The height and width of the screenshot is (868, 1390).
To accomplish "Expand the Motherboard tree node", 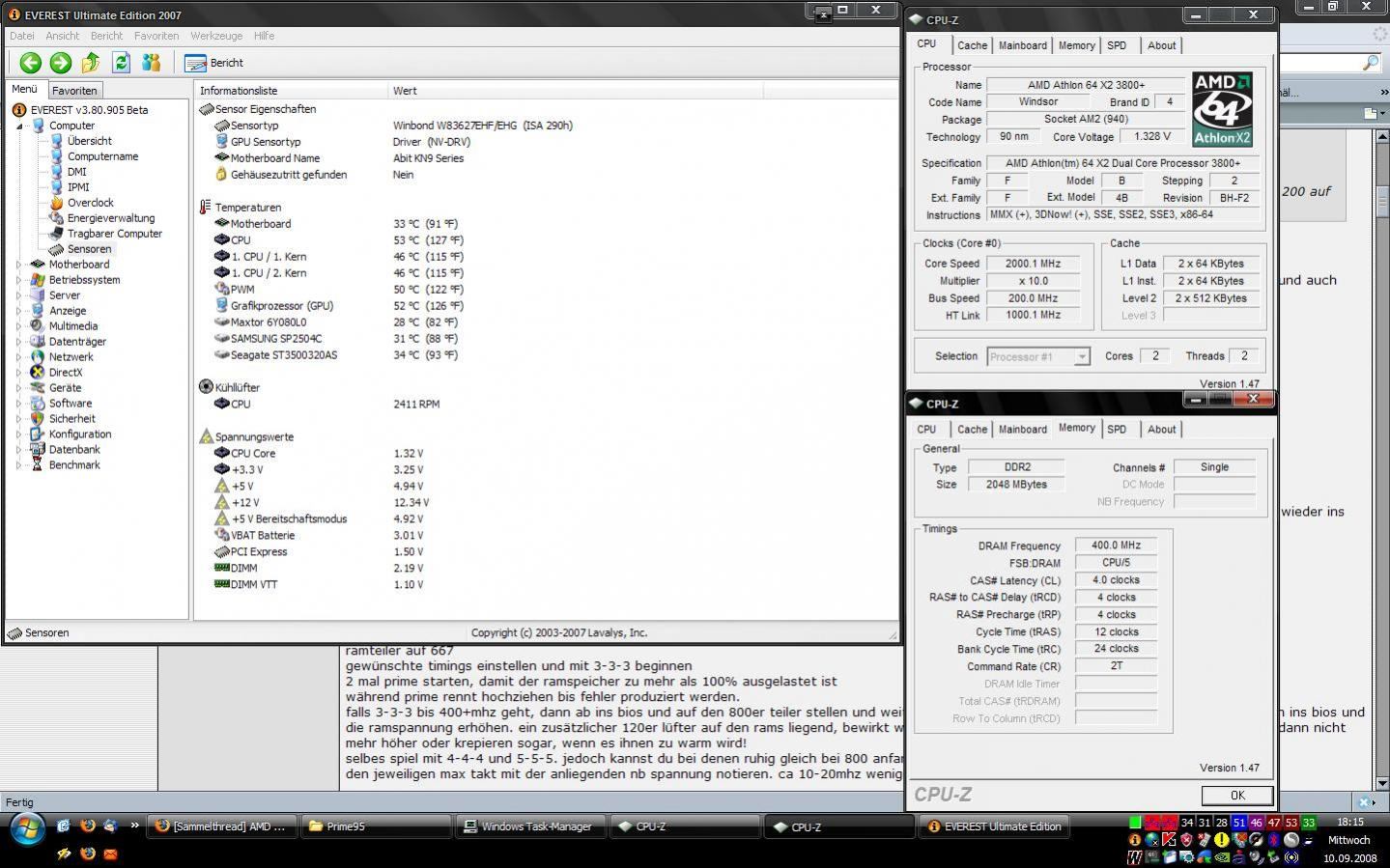I will (18, 265).
